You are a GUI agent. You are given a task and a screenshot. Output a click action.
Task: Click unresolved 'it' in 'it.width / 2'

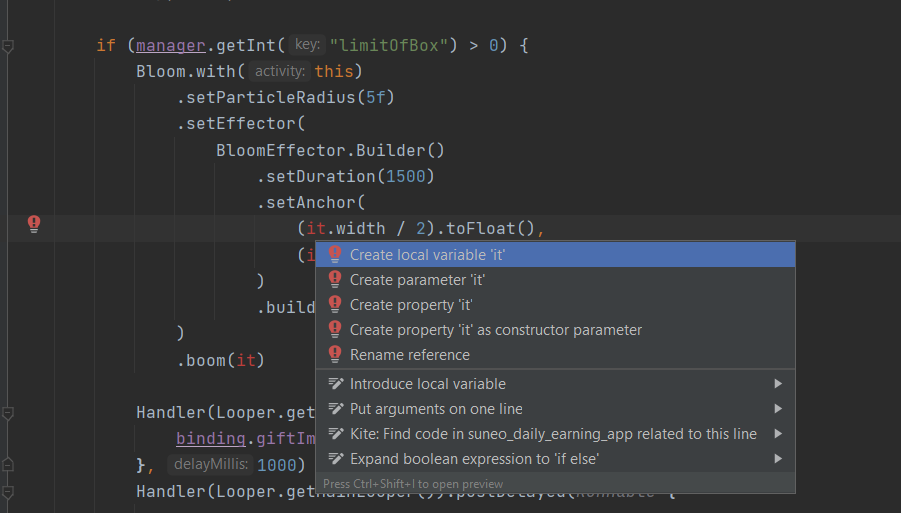[x=316, y=229]
